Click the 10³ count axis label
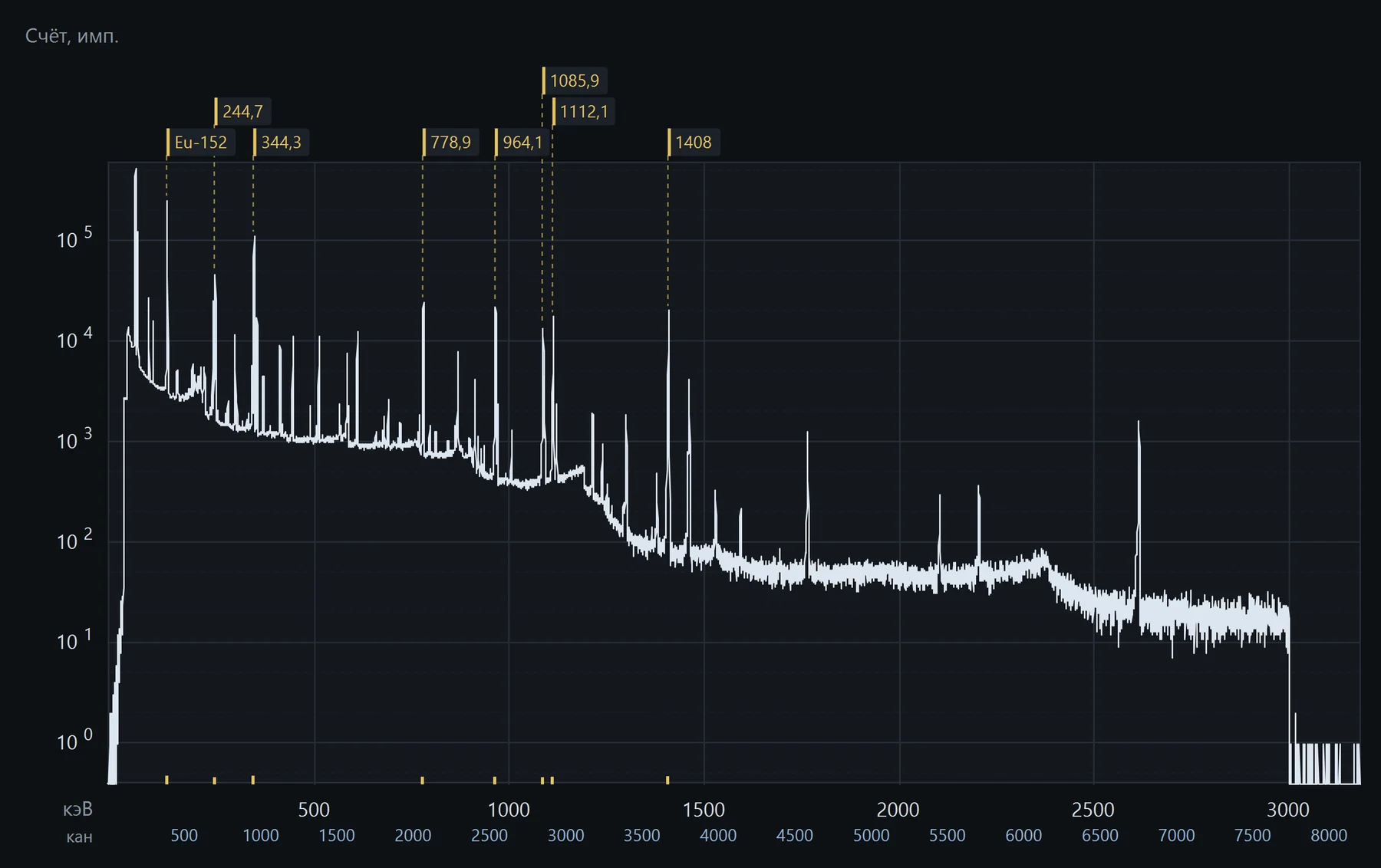1381x868 pixels. pos(74,439)
